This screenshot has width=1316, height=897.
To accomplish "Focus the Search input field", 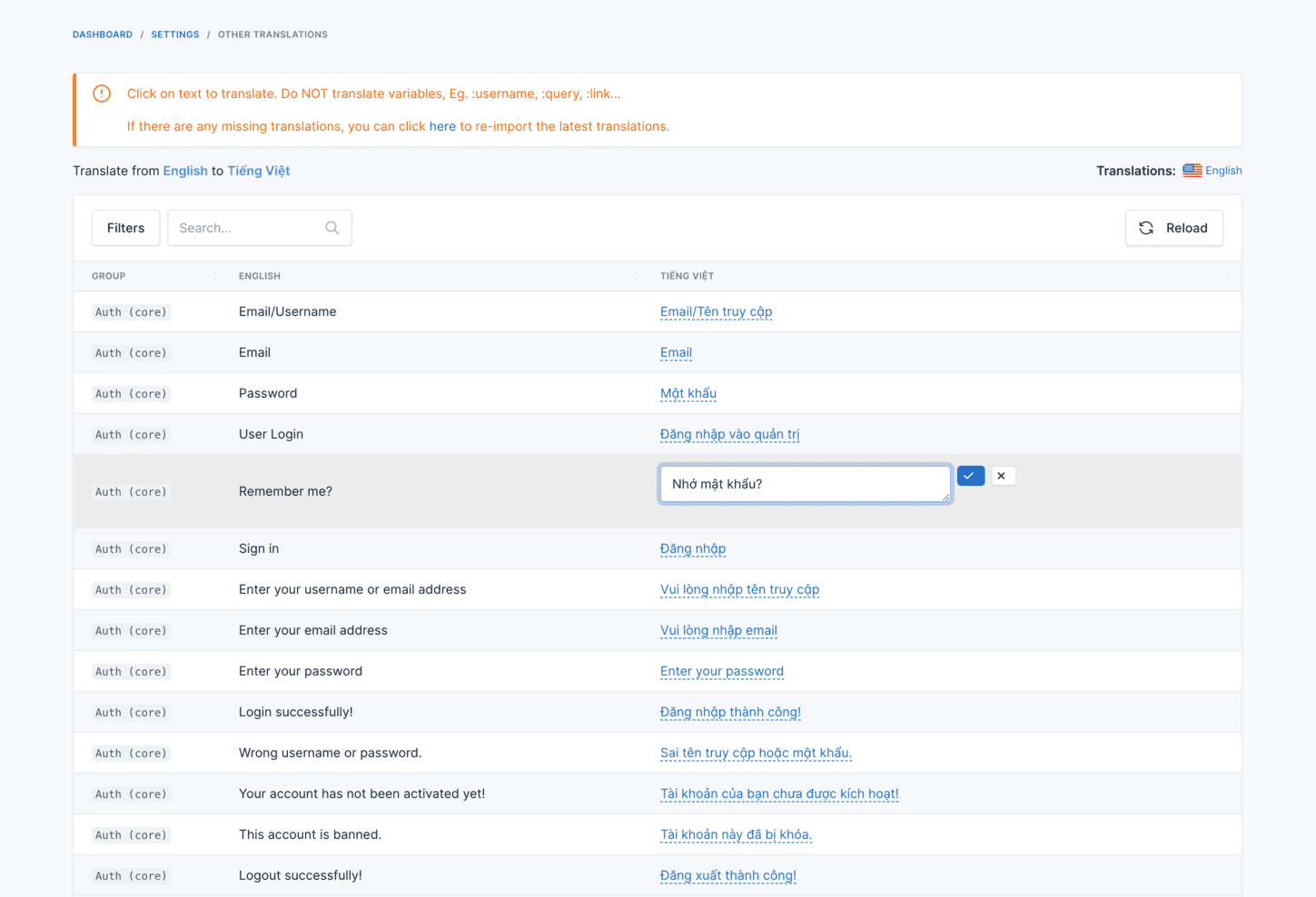I will tap(247, 228).
